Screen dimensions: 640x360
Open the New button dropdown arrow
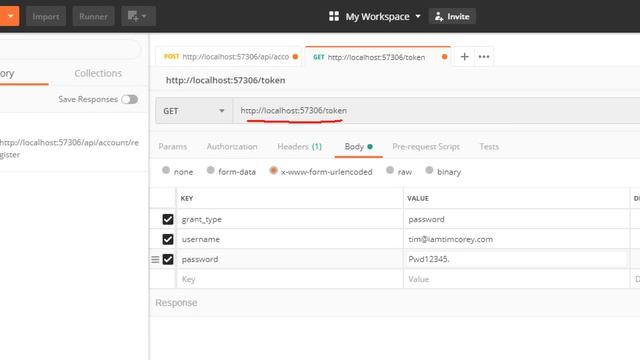coord(10,16)
